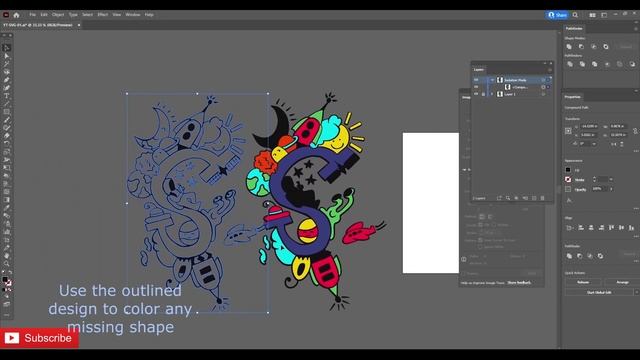
Task: Click the YouTube Subscribe button
Action: [x=39, y=338]
